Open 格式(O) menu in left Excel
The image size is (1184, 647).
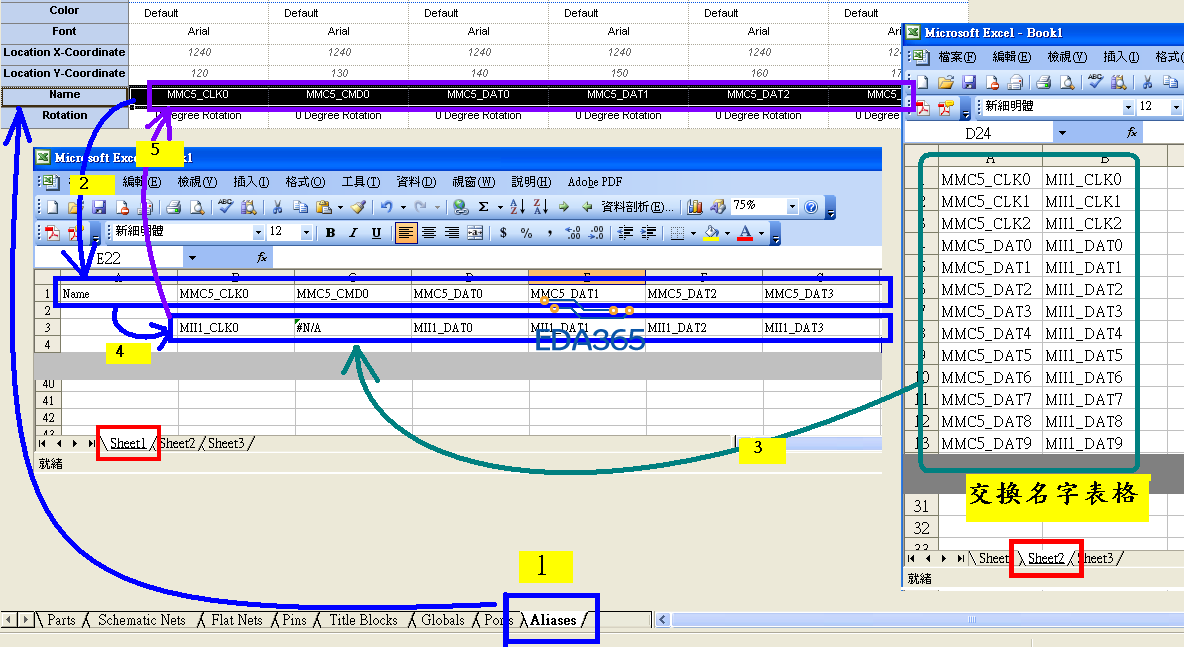coord(305,182)
